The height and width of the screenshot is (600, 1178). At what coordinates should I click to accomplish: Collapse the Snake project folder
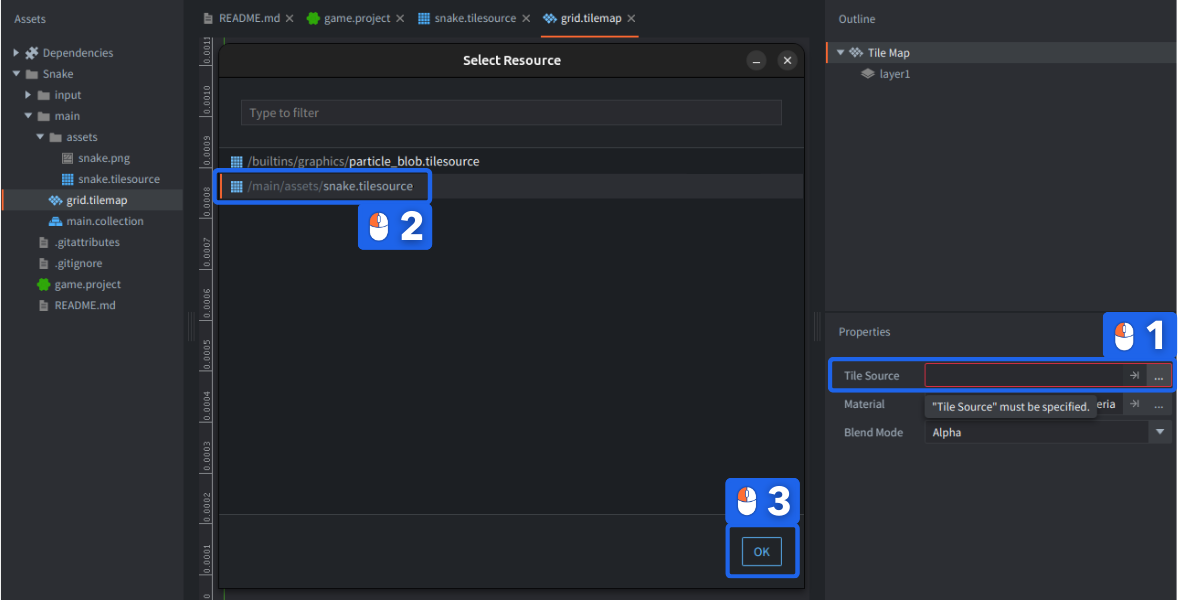[x=16, y=74]
